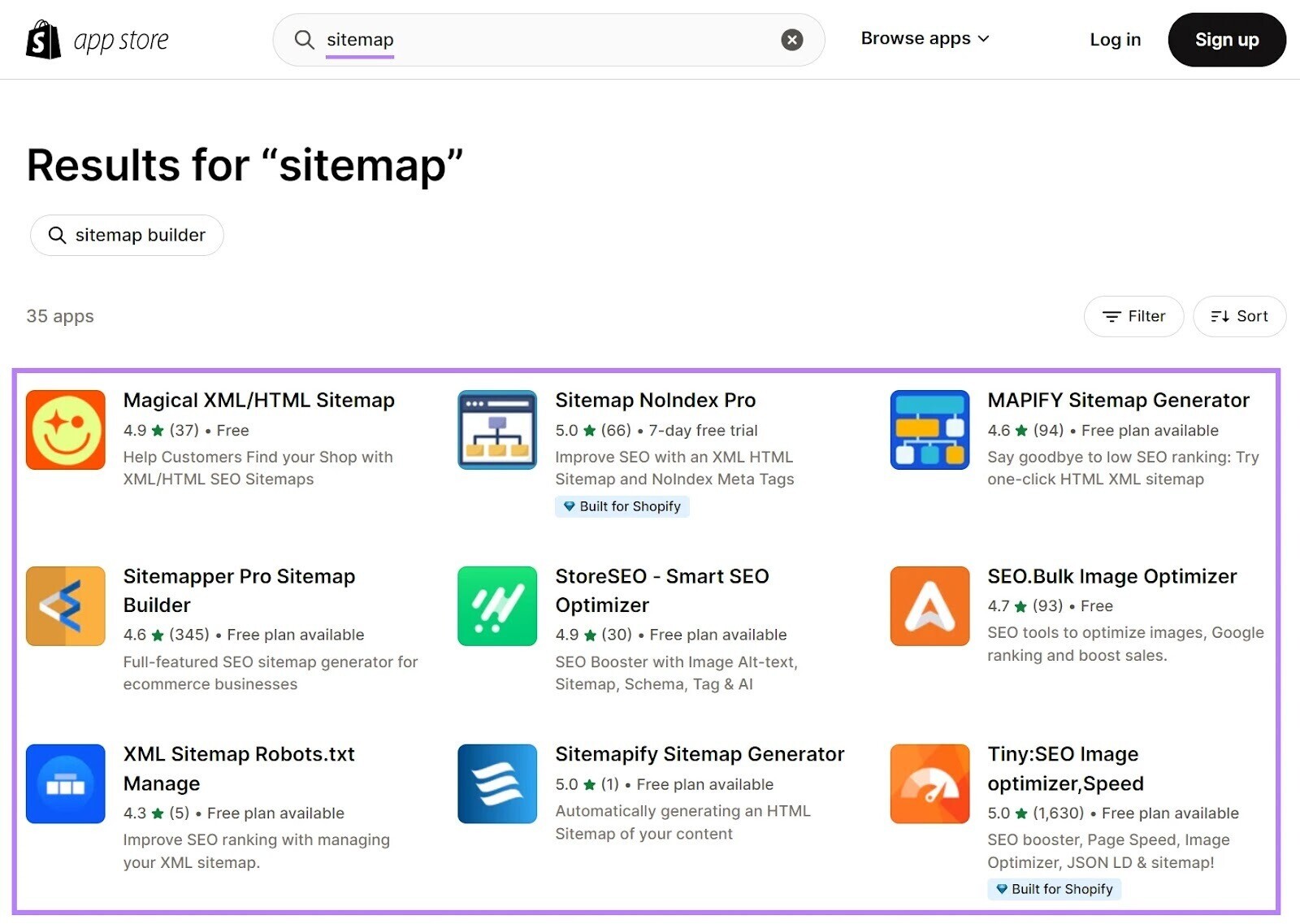Open SEO.Bulk Image Optimizer via its icon
This screenshot has height=924, width=1300.
click(x=929, y=606)
